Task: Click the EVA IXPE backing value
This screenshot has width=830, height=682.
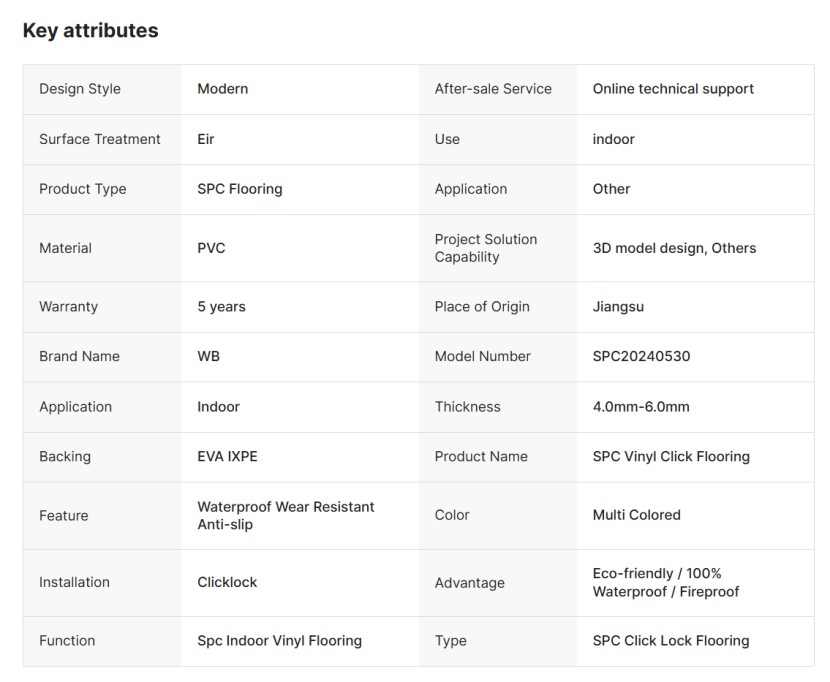Action: 227,456
